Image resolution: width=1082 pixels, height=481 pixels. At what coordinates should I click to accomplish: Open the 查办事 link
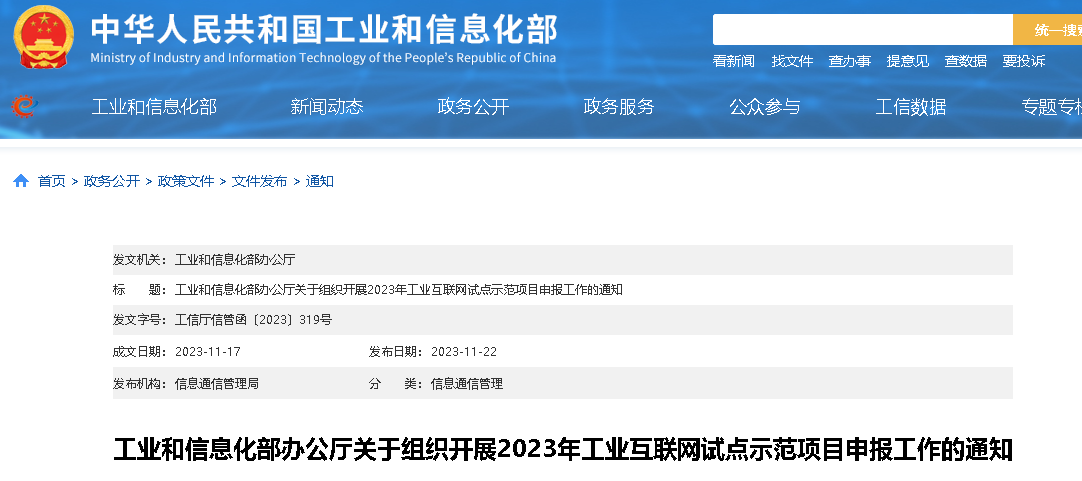pyautogui.click(x=849, y=61)
